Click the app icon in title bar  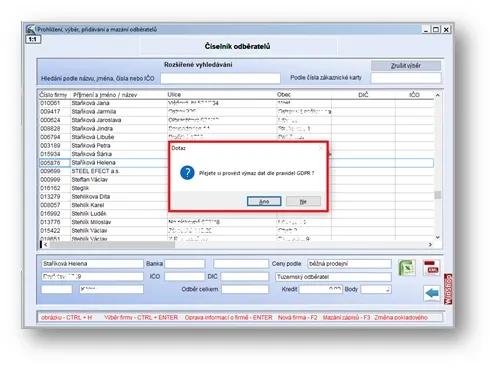[30, 29]
